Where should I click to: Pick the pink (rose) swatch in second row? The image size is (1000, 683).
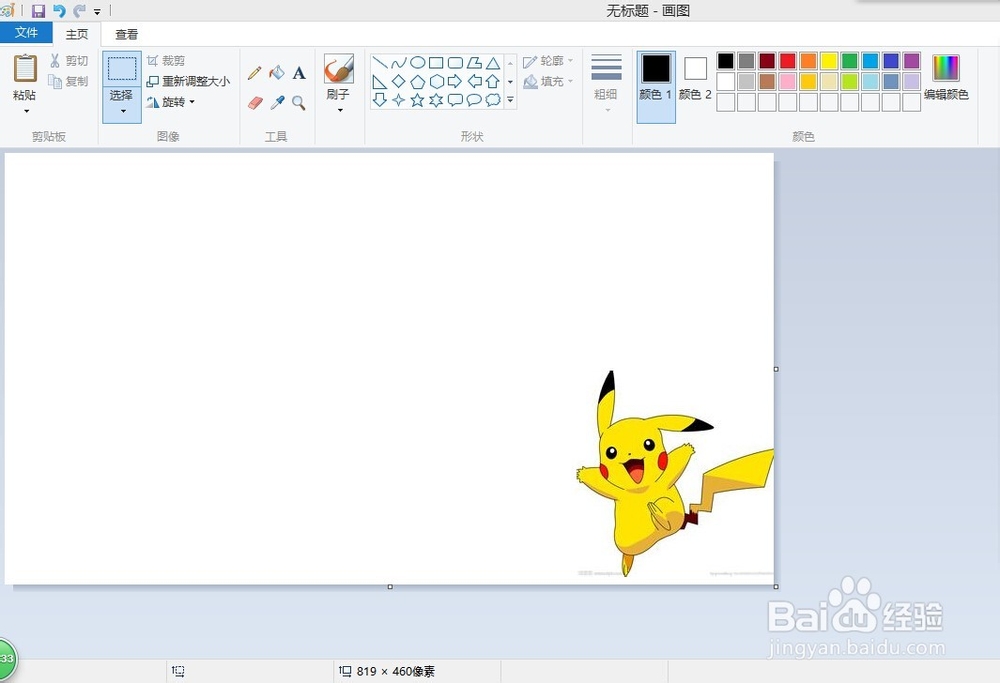788,81
